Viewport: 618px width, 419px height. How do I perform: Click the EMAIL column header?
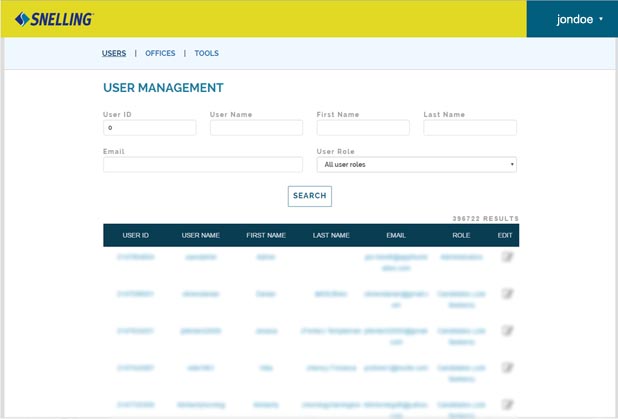396,235
